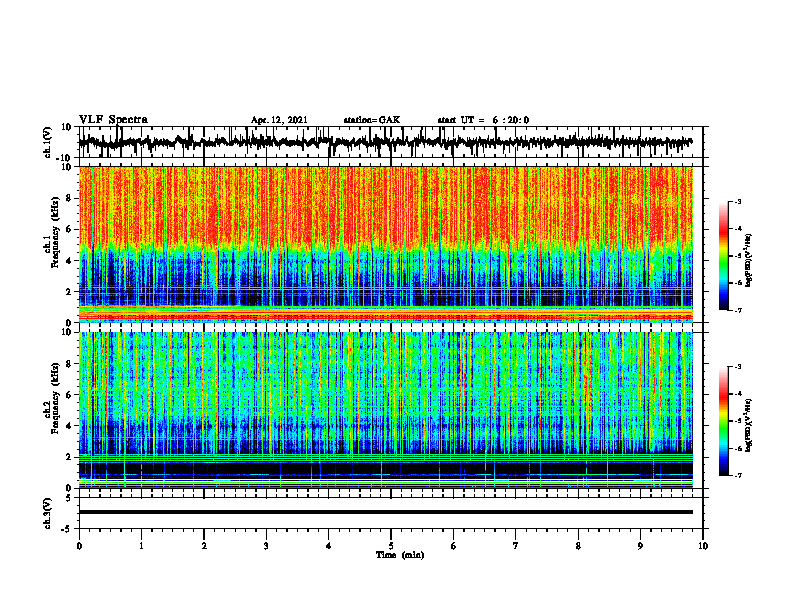The image size is (792, 612).
Task: Click the ch.3 flat black voltage trace
Action: click(385, 512)
